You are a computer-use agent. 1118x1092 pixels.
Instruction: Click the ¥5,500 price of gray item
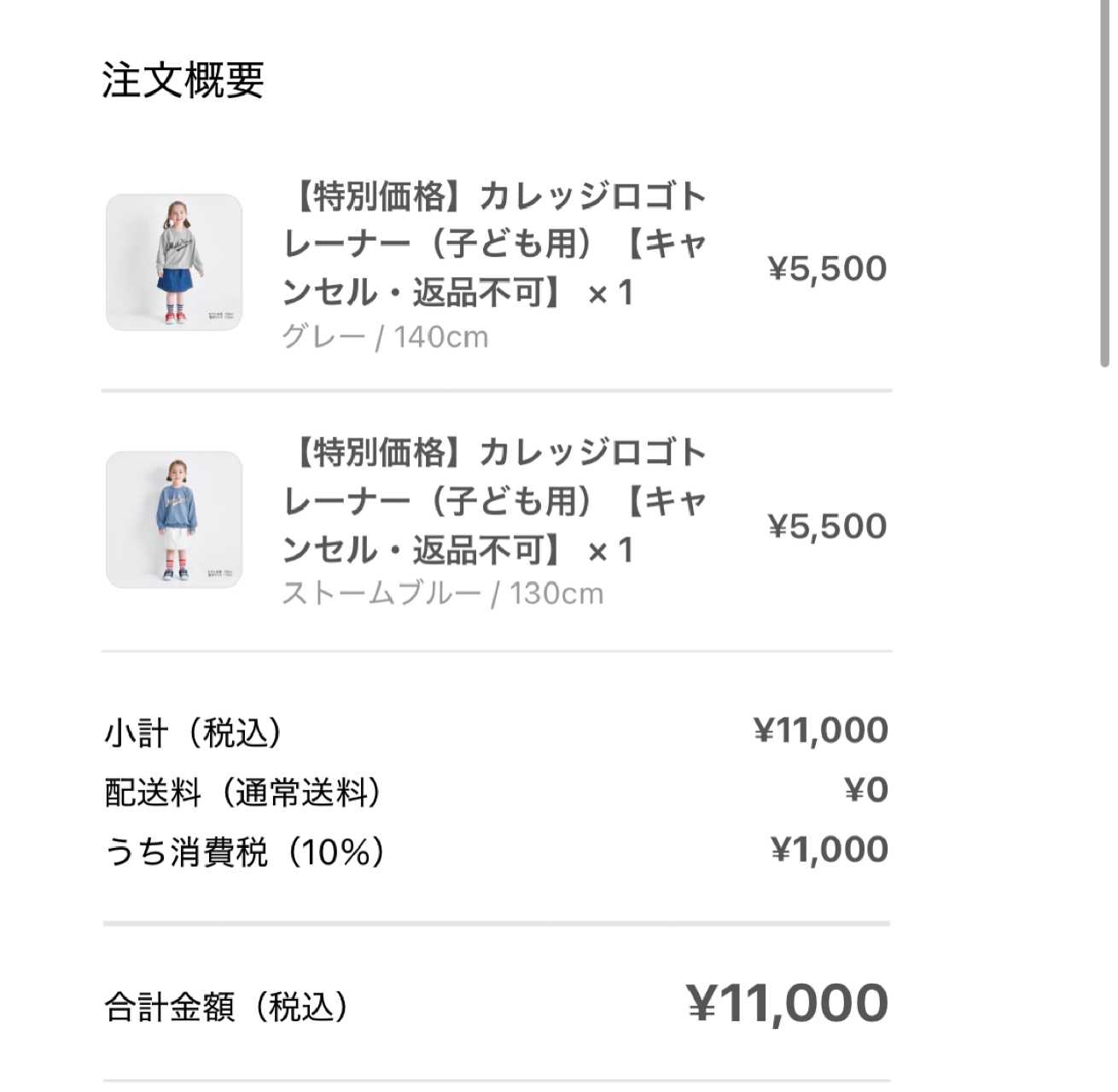(x=827, y=269)
